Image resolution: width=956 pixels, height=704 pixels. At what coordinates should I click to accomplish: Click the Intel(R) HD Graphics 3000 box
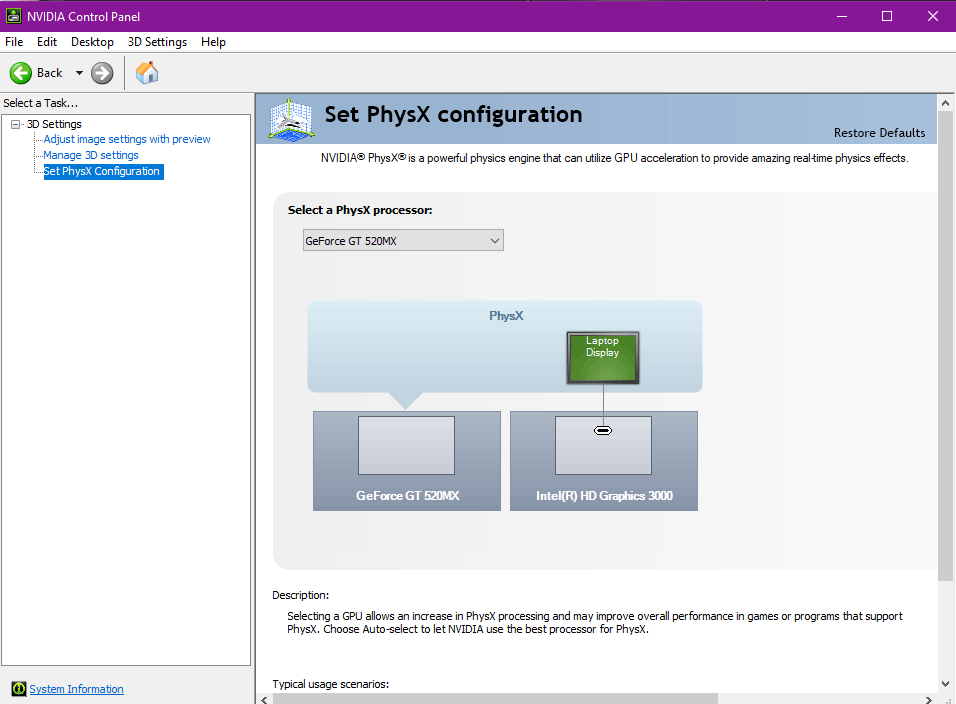(x=604, y=461)
